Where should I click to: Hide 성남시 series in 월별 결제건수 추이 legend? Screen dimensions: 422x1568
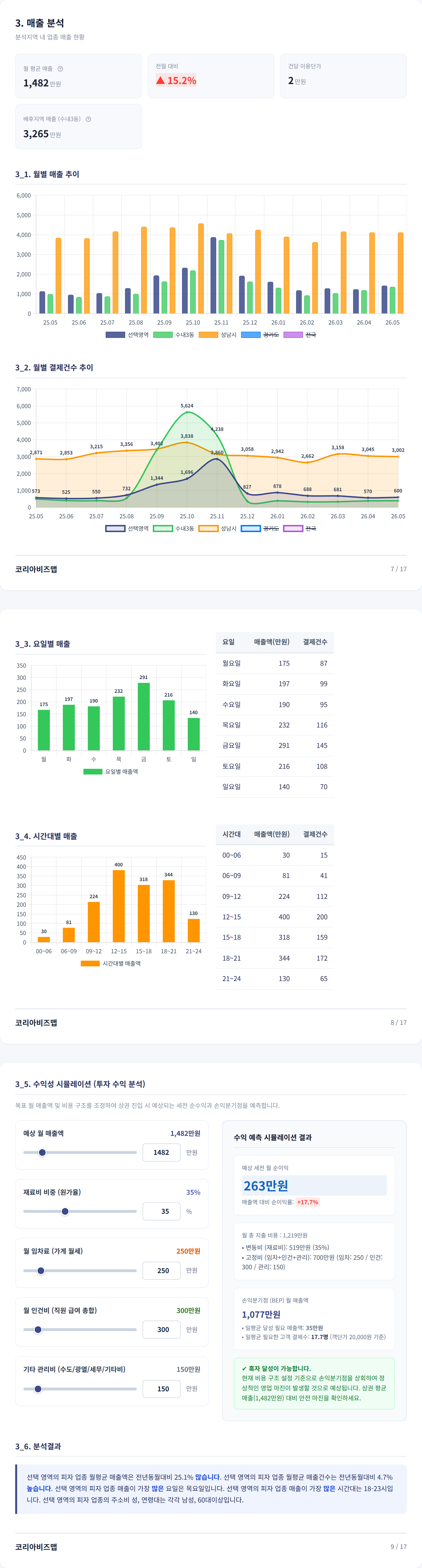click(217, 528)
